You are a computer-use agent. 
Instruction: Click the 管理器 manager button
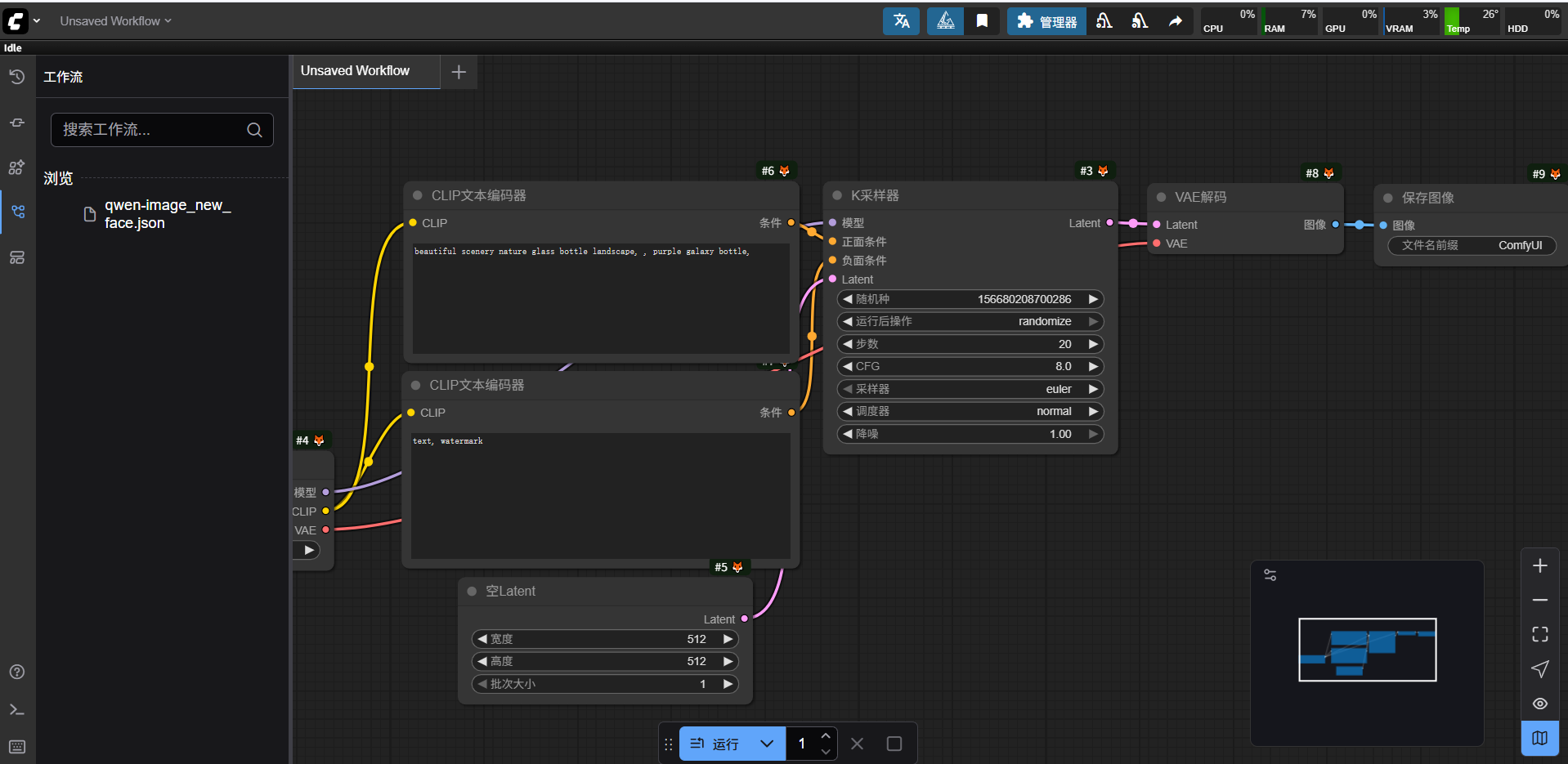click(1046, 21)
